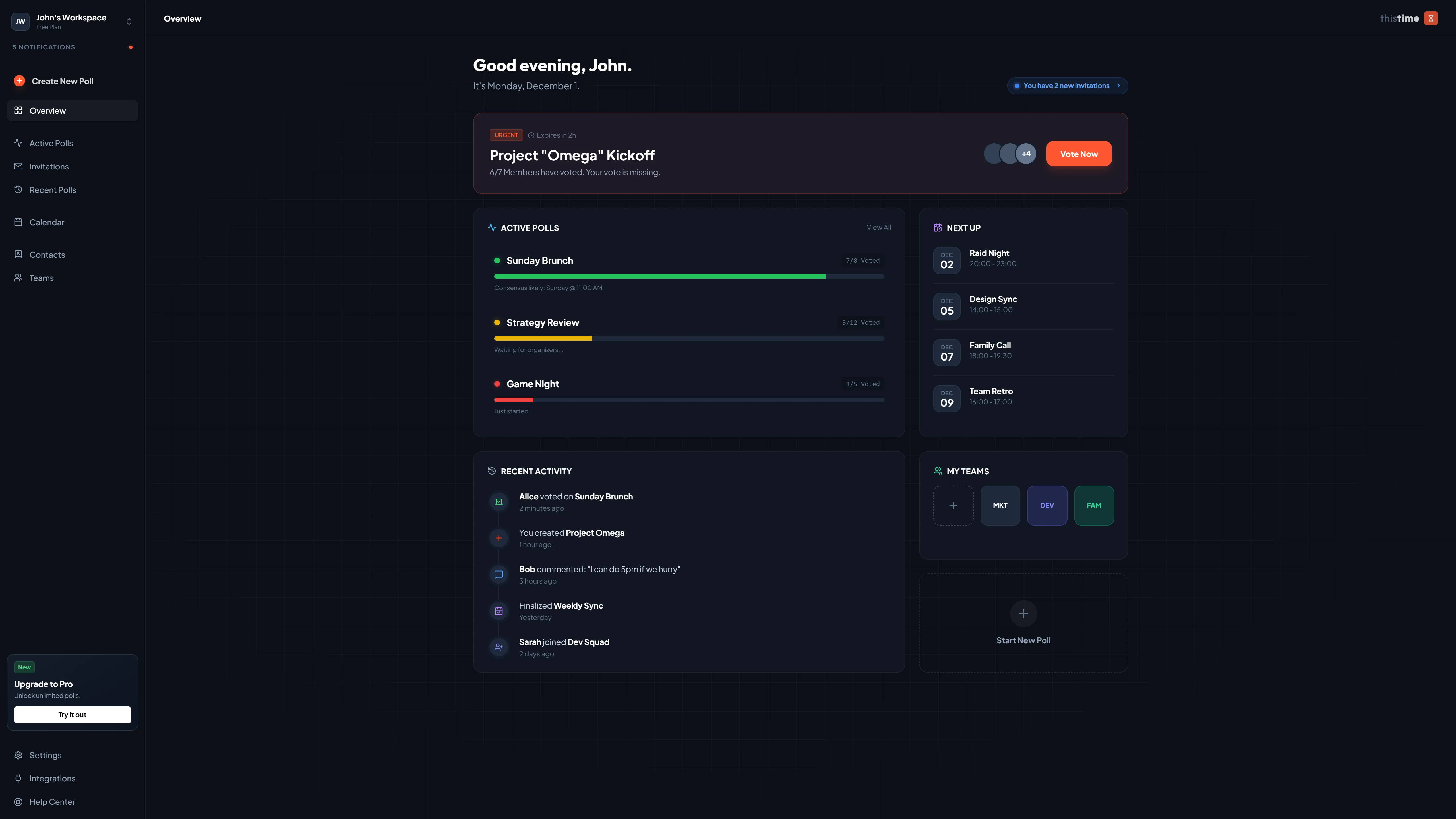Open the Contacts page
This screenshot has width=1456, height=819.
(72, 254)
